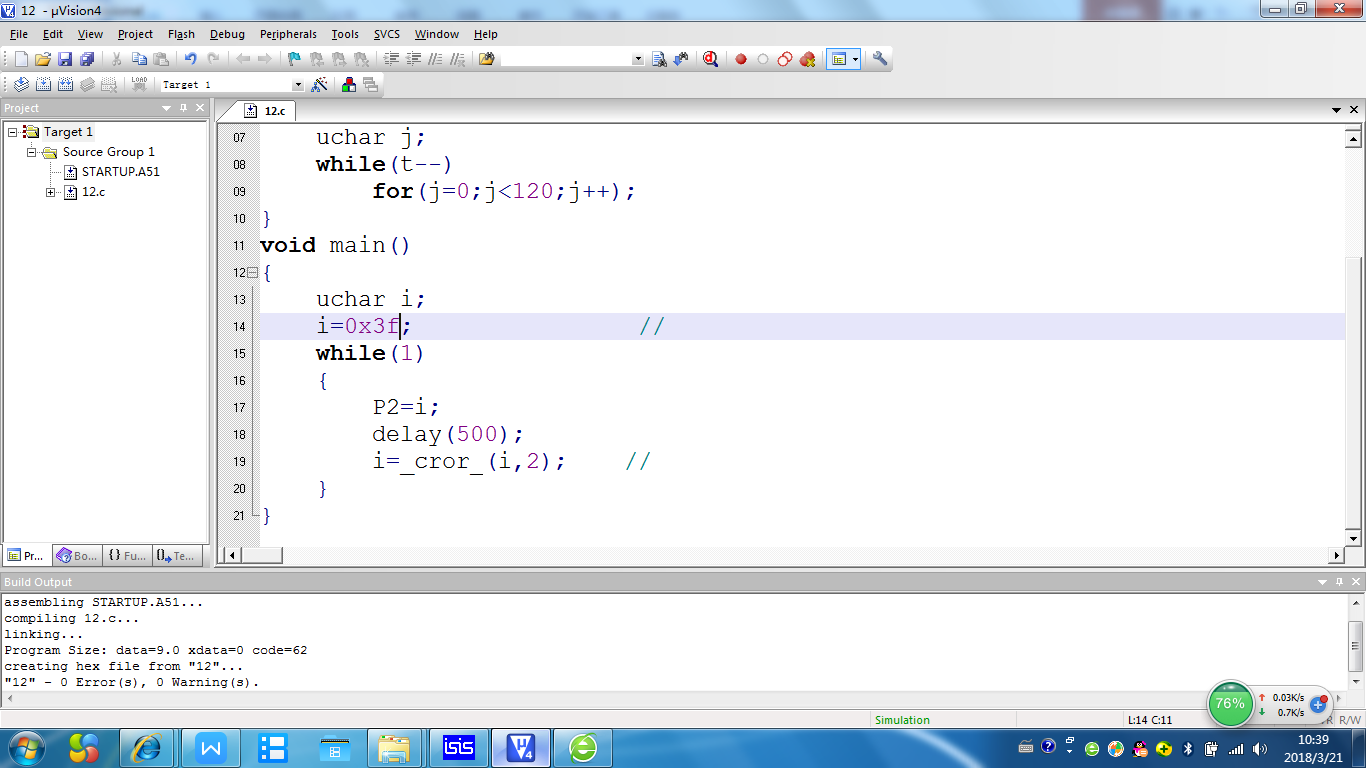The width and height of the screenshot is (1366, 768).
Task: Open the window layout dropdown arrow
Action: 856,59
